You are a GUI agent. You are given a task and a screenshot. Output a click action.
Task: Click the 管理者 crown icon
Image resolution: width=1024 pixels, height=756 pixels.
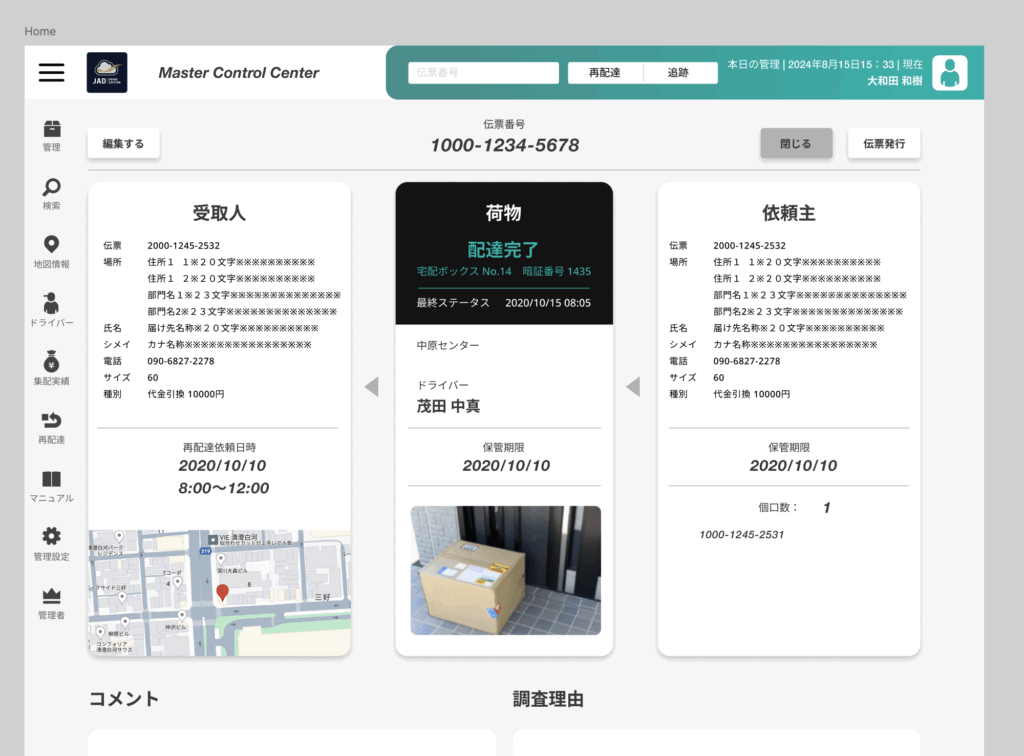51,596
